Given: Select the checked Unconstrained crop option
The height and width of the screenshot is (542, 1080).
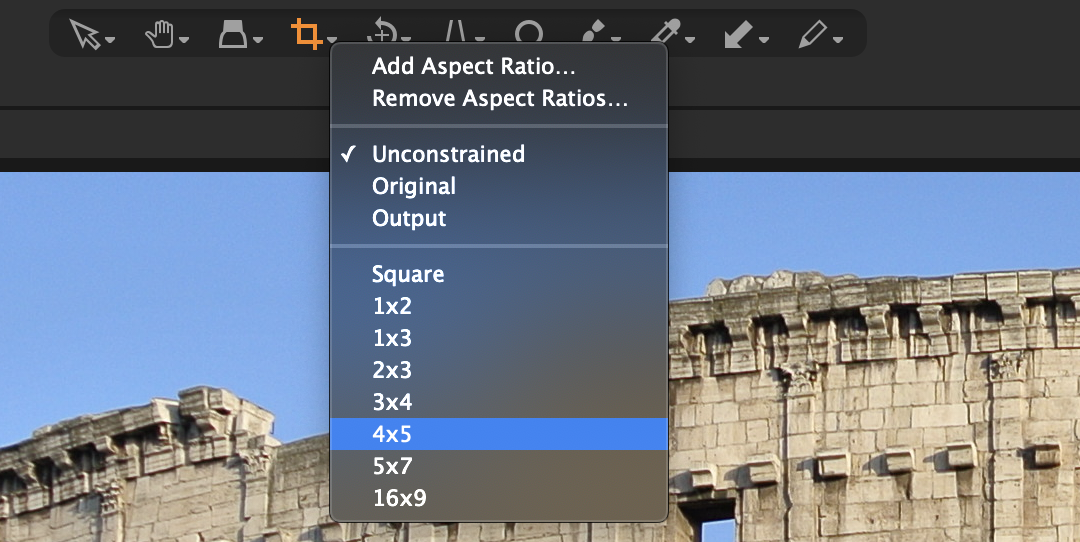Looking at the screenshot, I should 448,154.
